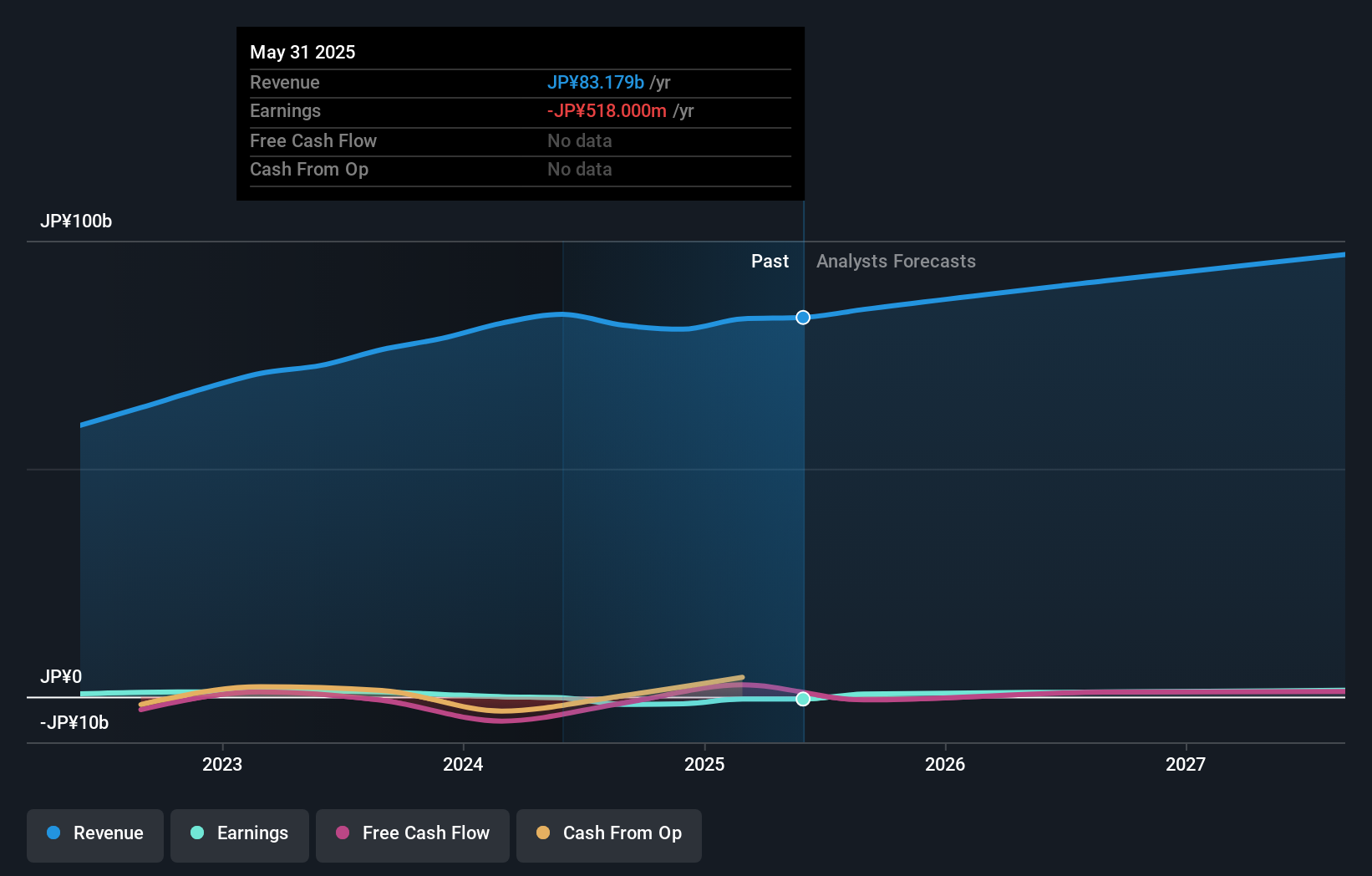The width and height of the screenshot is (1372, 876).
Task: Click the JP¥83.179b revenue value
Action: pyautogui.click(x=596, y=83)
